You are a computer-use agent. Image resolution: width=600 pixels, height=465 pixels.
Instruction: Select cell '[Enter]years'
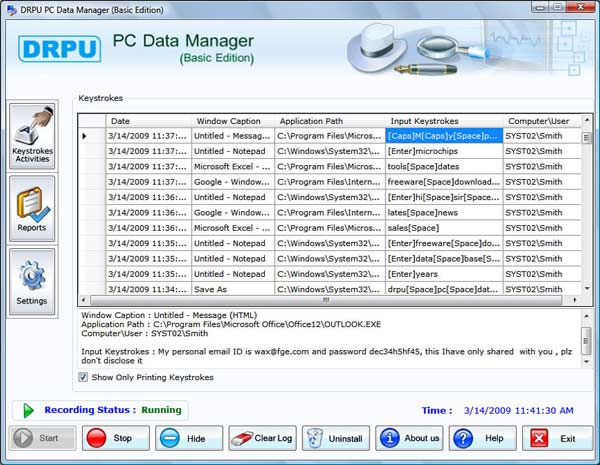444,274
